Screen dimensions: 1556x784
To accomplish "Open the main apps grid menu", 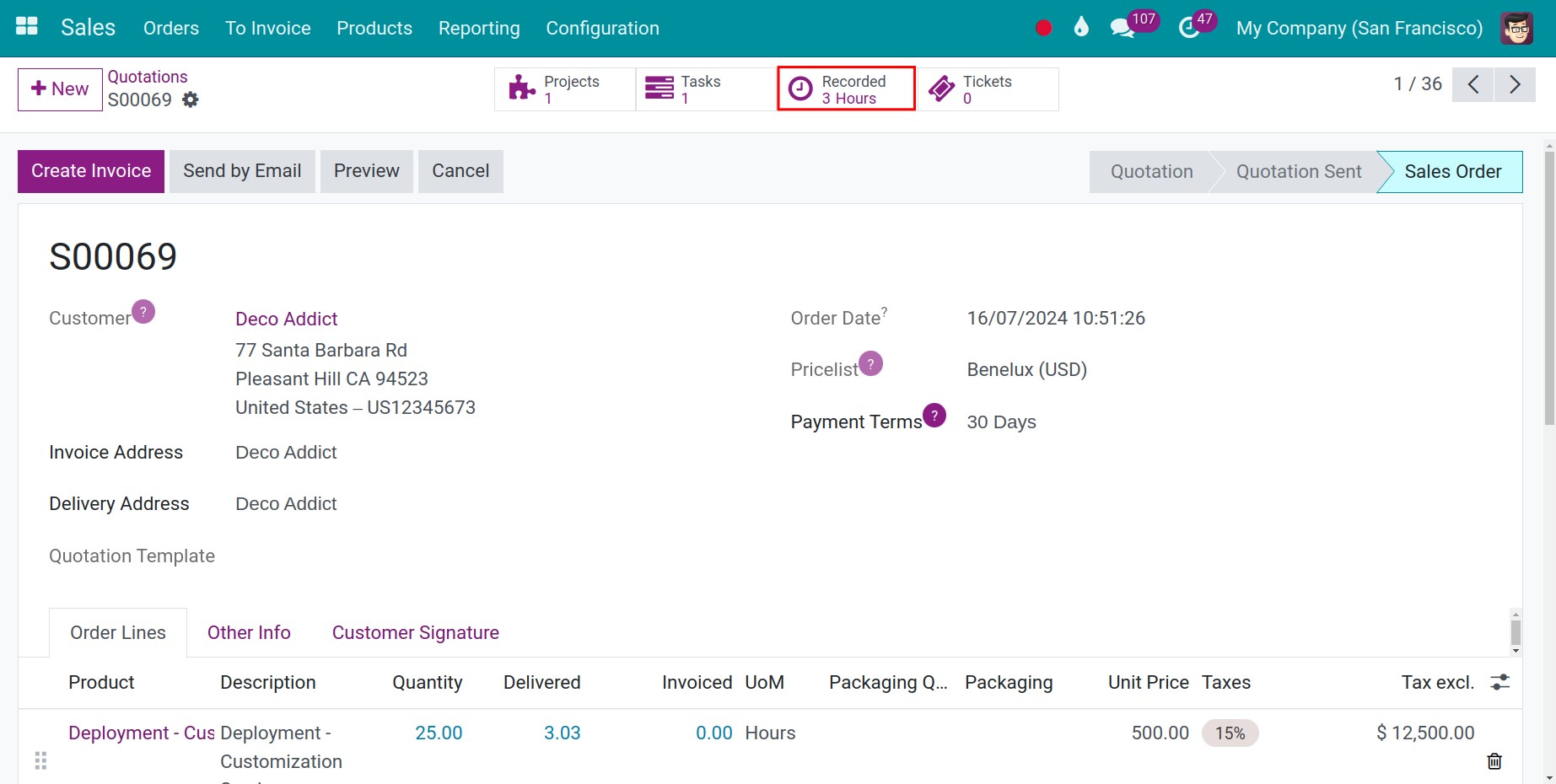I will (27, 27).
